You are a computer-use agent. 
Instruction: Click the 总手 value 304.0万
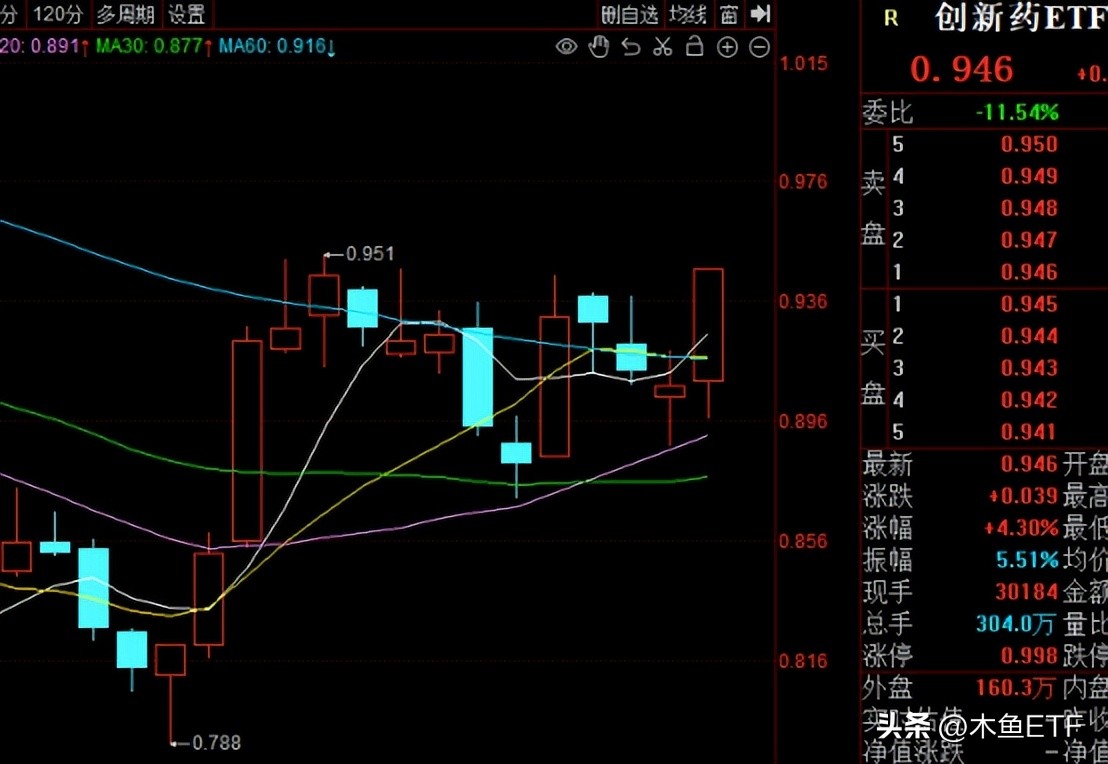[x=1016, y=624]
